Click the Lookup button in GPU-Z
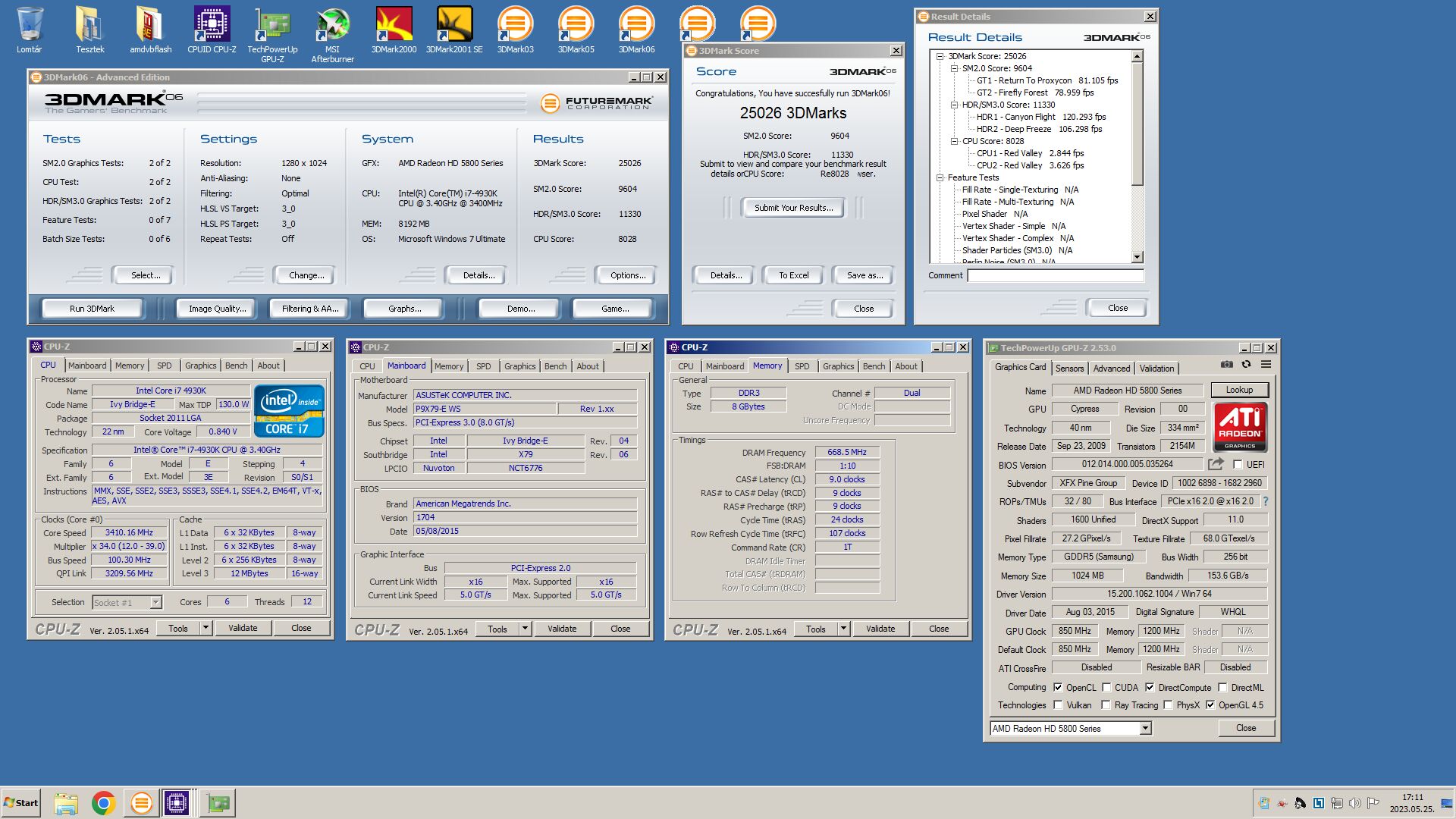This screenshot has height=819, width=1456. [1239, 390]
